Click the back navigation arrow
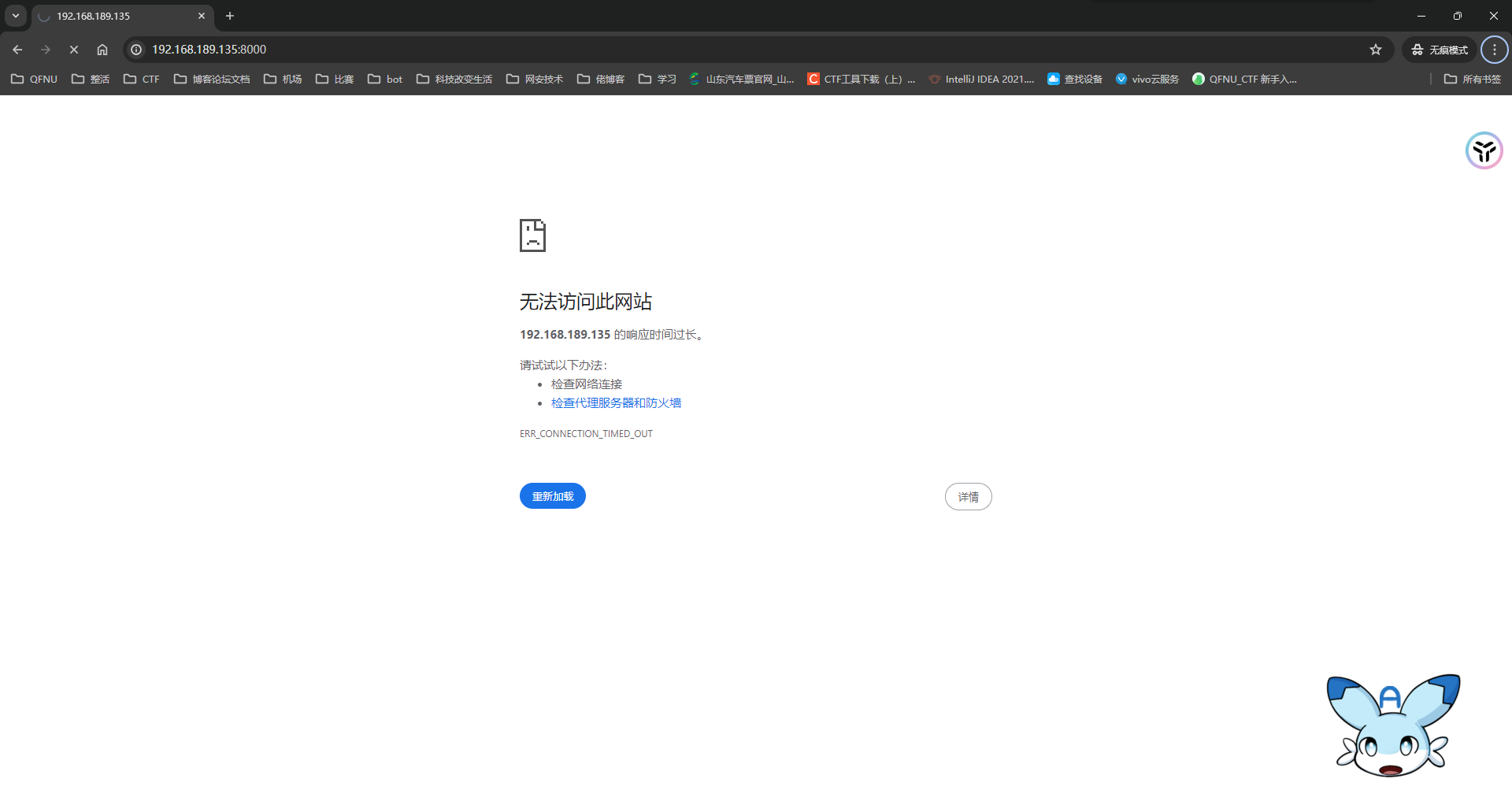Image resolution: width=1512 pixels, height=812 pixels. pos(17,50)
